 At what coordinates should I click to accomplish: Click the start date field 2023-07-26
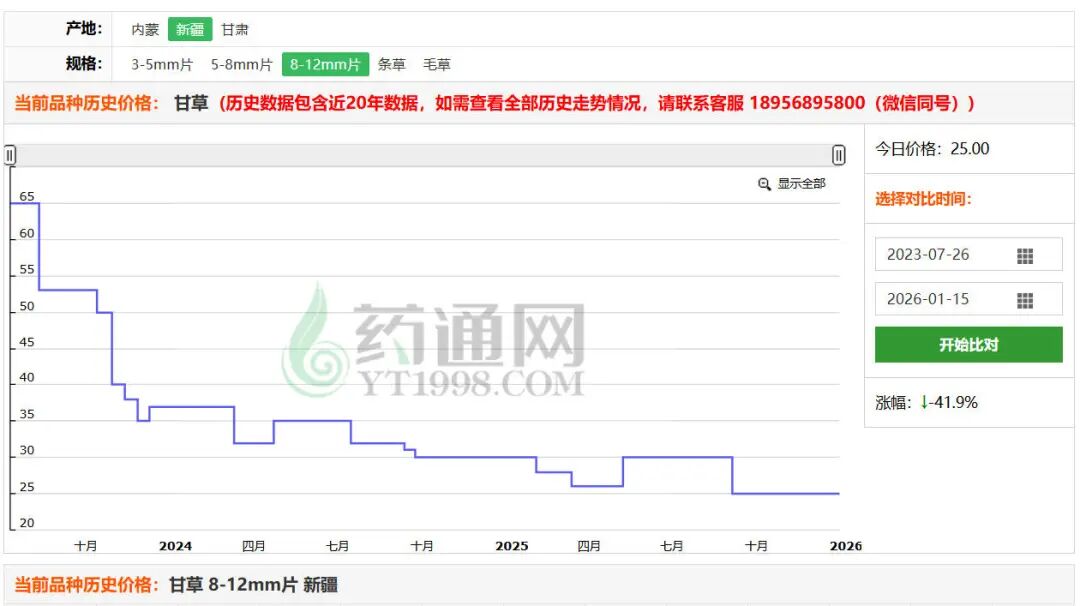pos(968,255)
